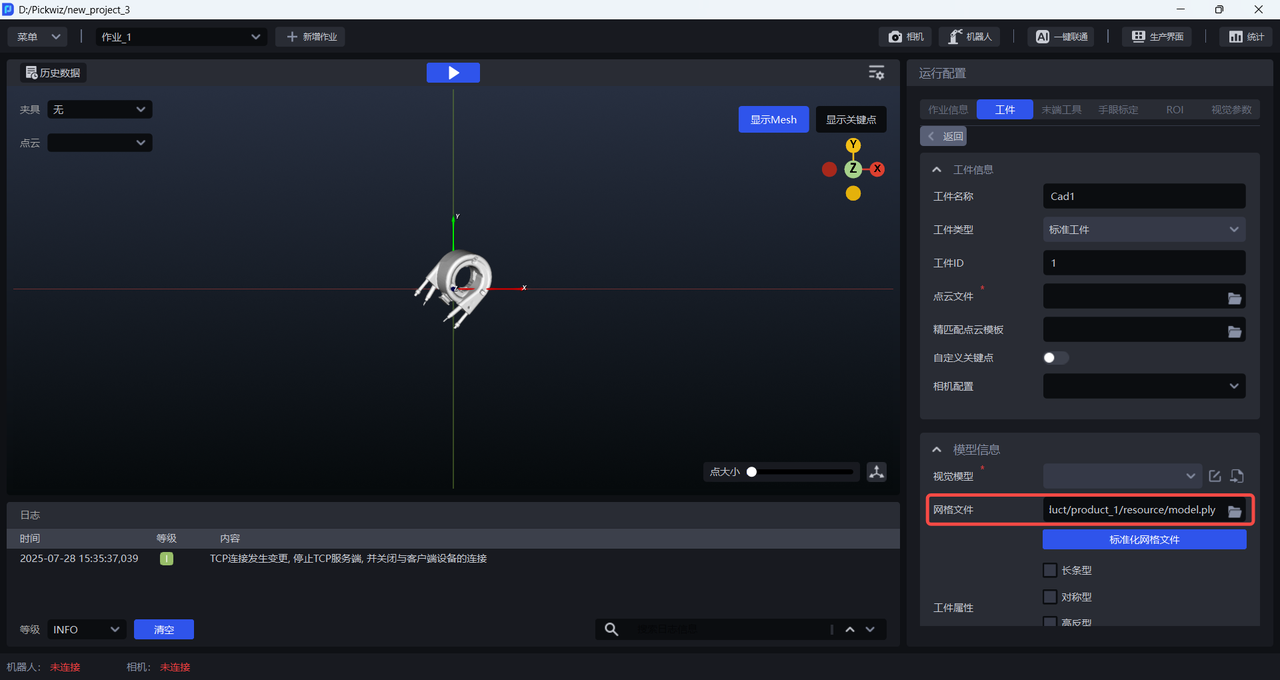This screenshot has height=680, width=1280.
Task: Click the Y axis on the orientation gizmo
Action: tap(853, 146)
